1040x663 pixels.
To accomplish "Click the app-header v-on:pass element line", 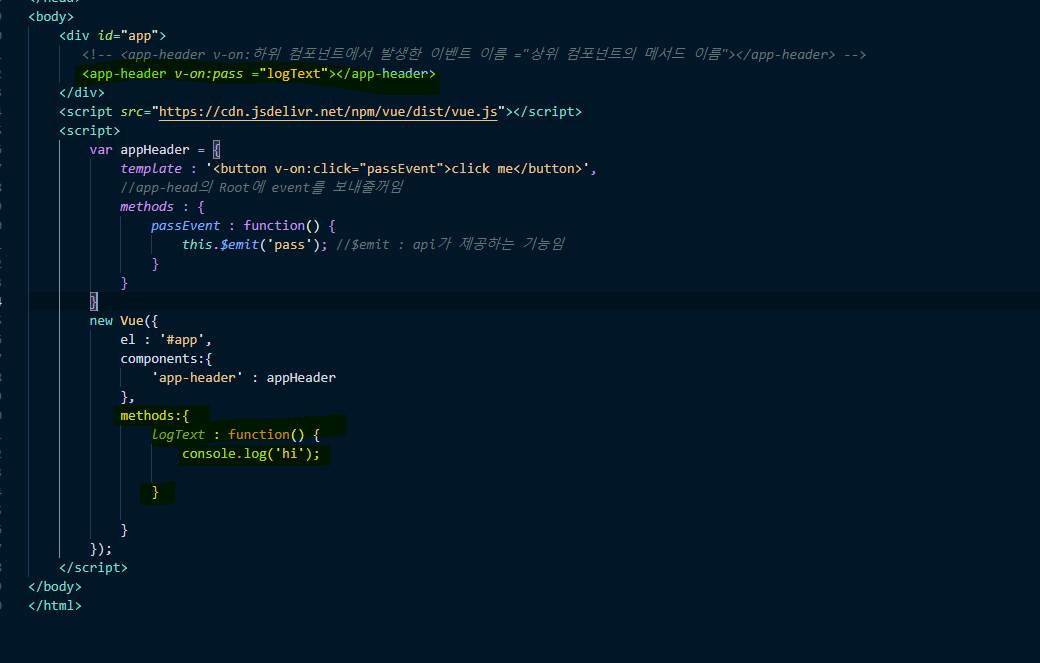I will pyautogui.click(x=259, y=74).
